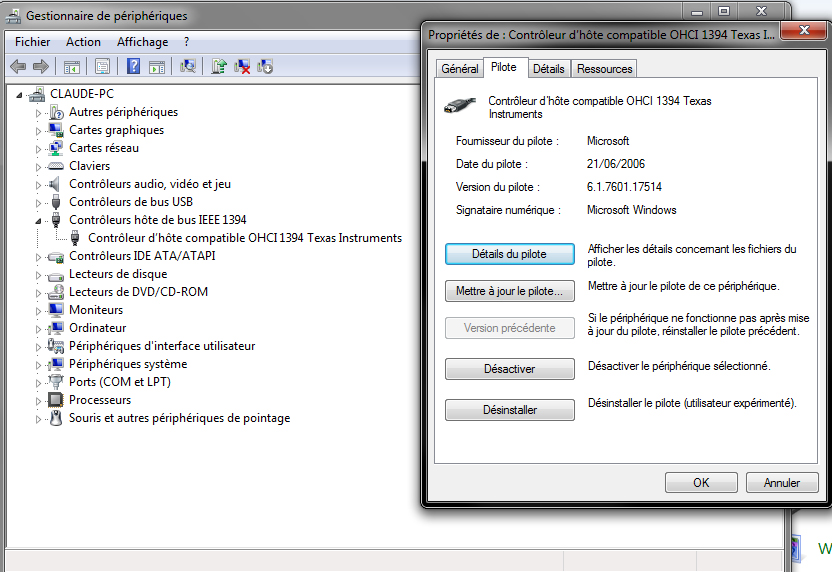Collapse the CLAUDE-PC root node

click(19, 95)
